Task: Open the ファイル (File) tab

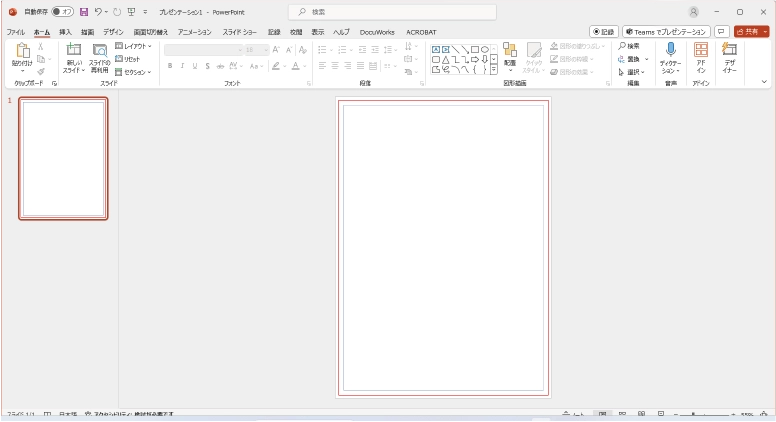Action: click(x=15, y=32)
